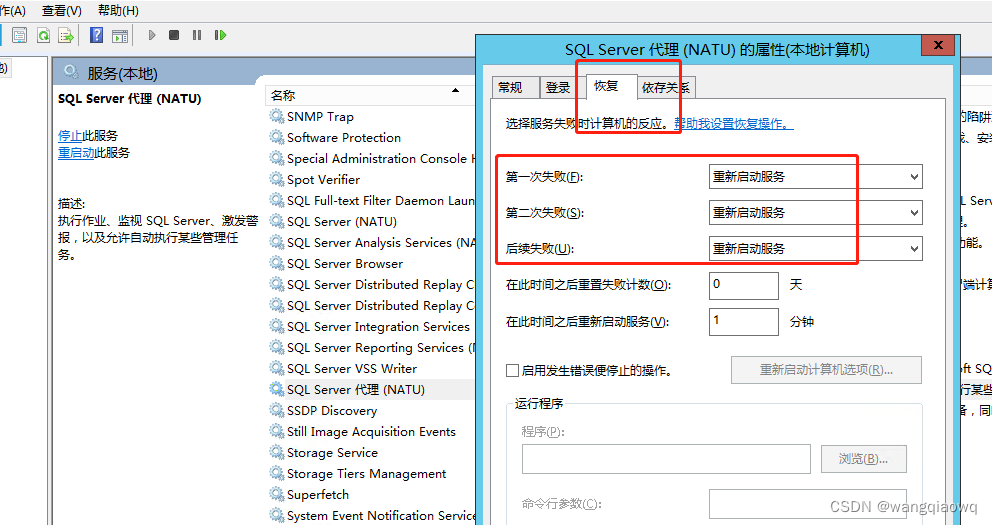Click gear icon of SQL Server Integration Services

coord(276,326)
